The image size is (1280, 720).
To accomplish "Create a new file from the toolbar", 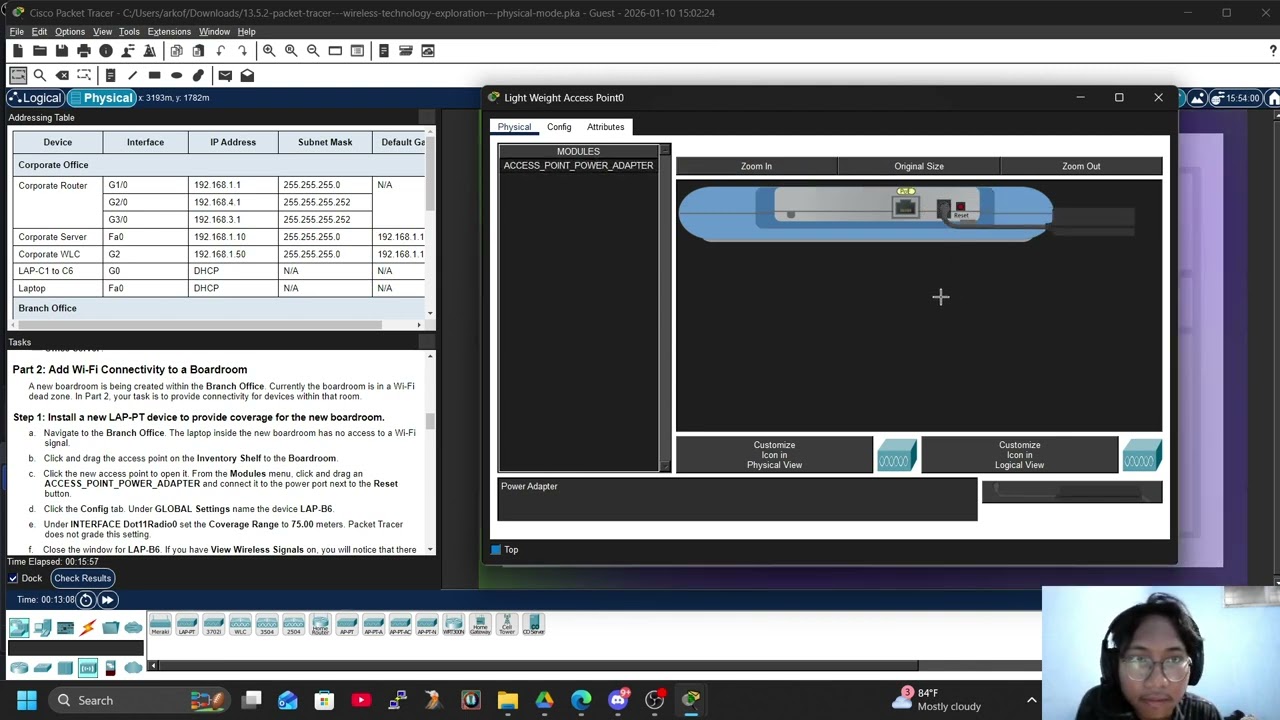I will (x=17, y=51).
